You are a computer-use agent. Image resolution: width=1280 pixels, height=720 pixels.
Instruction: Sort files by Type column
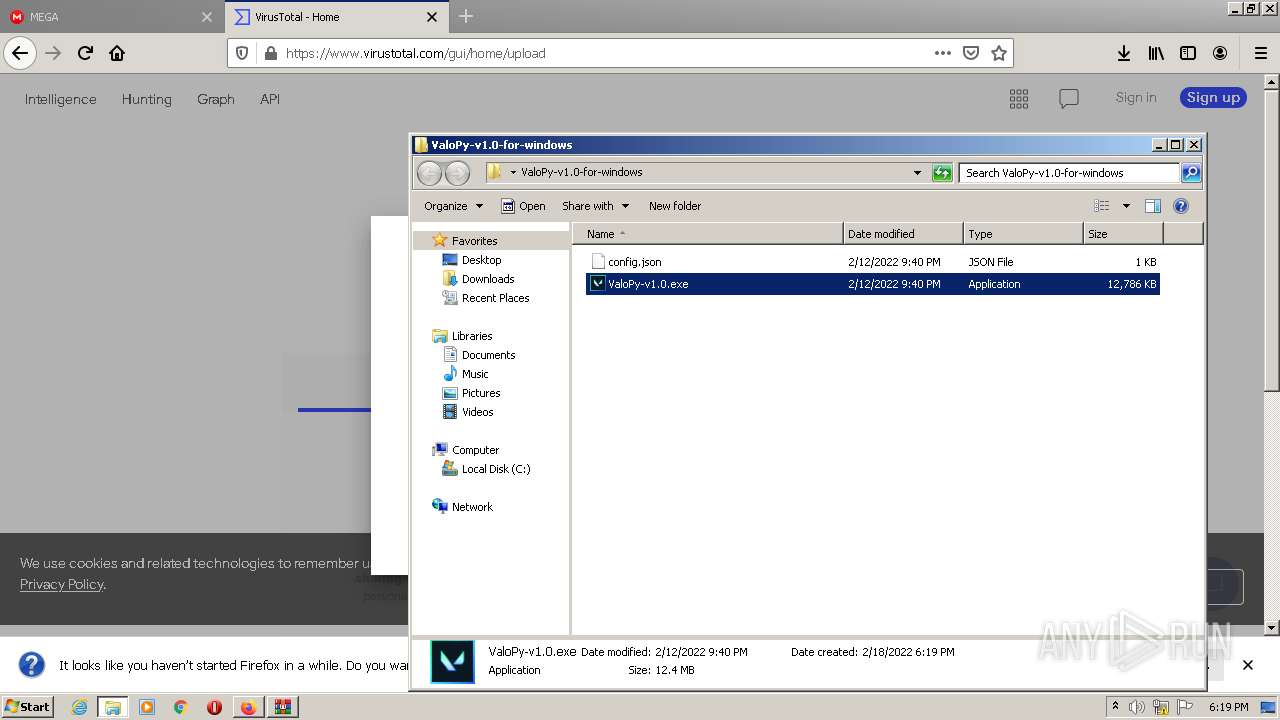tap(1023, 234)
